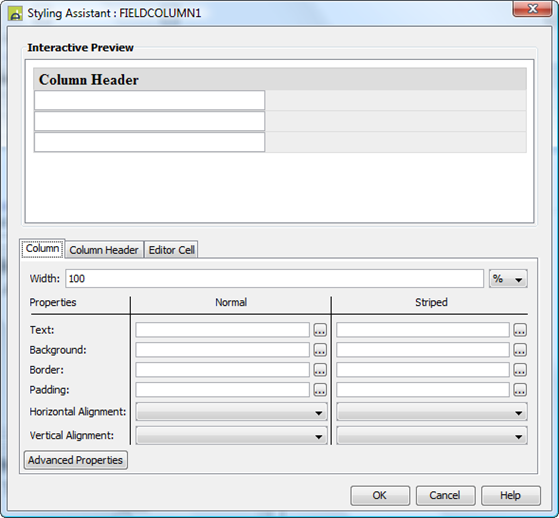Click the Advanced Properties button

point(76,460)
